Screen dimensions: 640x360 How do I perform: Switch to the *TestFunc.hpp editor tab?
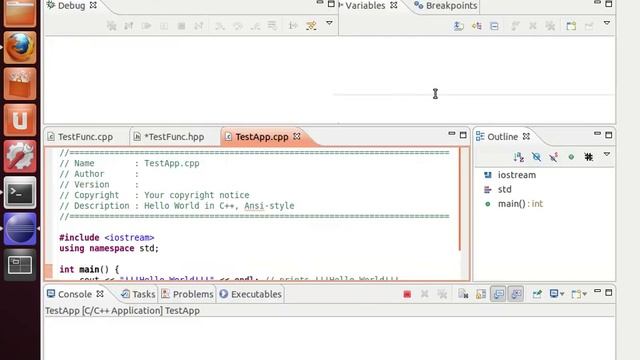[x=169, y=137]
